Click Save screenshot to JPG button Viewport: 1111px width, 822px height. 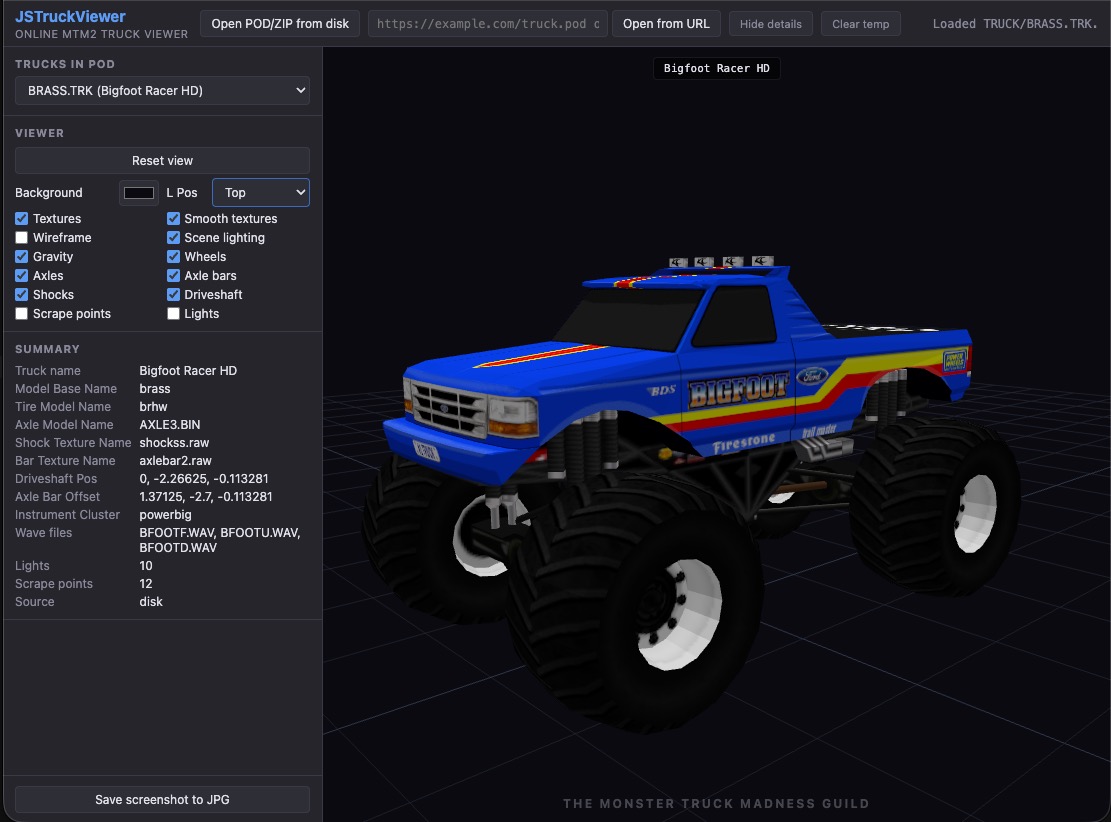[x=162, y=799]
